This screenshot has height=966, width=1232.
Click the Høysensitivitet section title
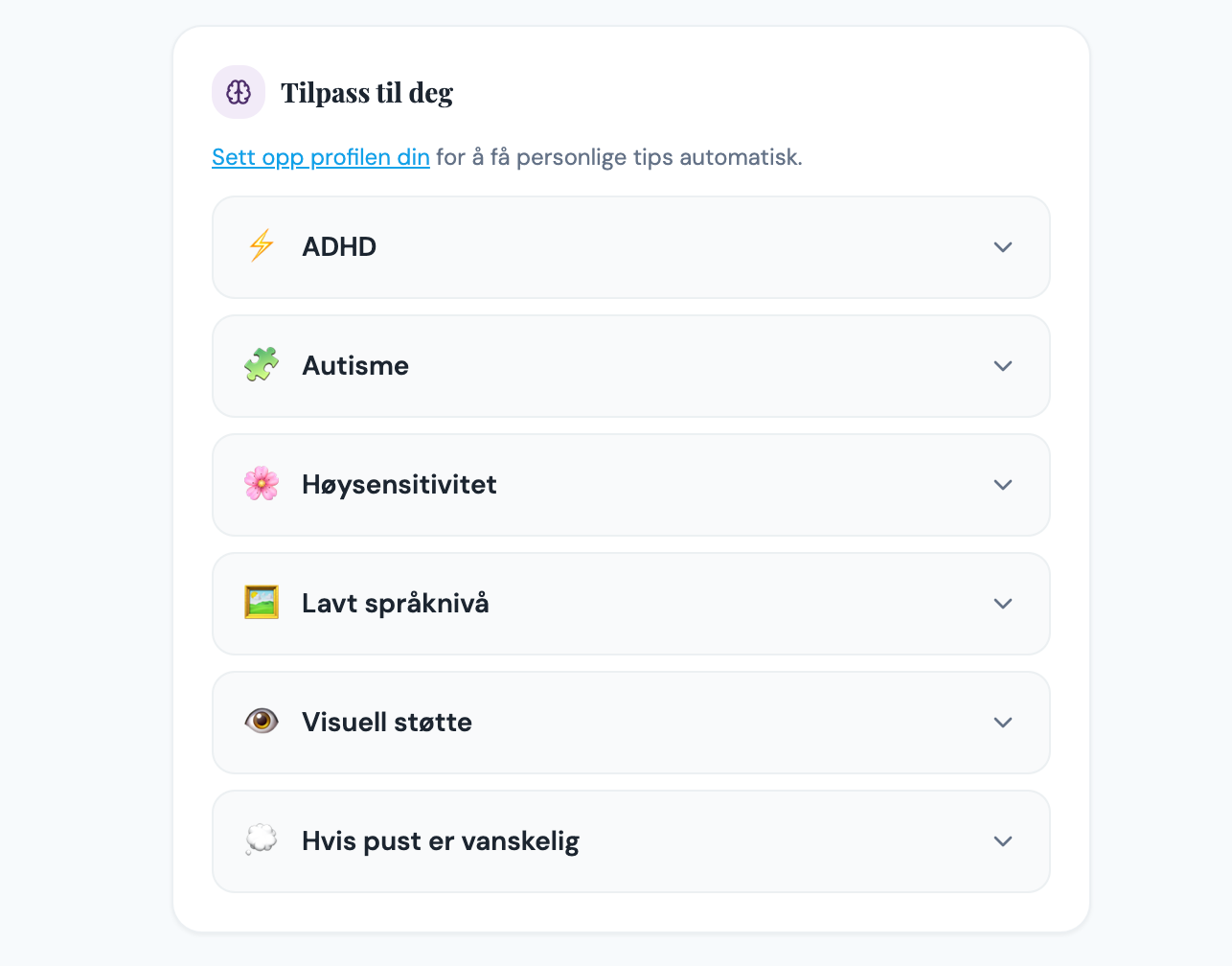coord(399,485)
